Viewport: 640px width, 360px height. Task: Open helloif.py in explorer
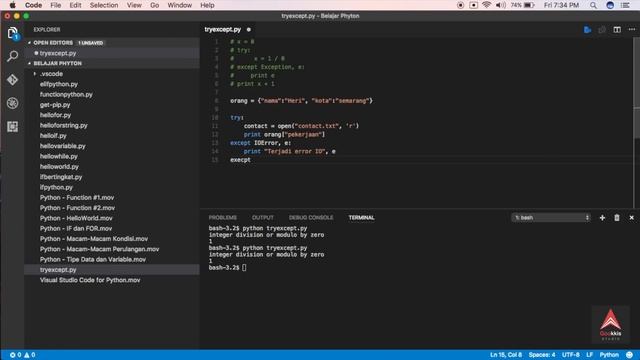click(x=53, y=136)
